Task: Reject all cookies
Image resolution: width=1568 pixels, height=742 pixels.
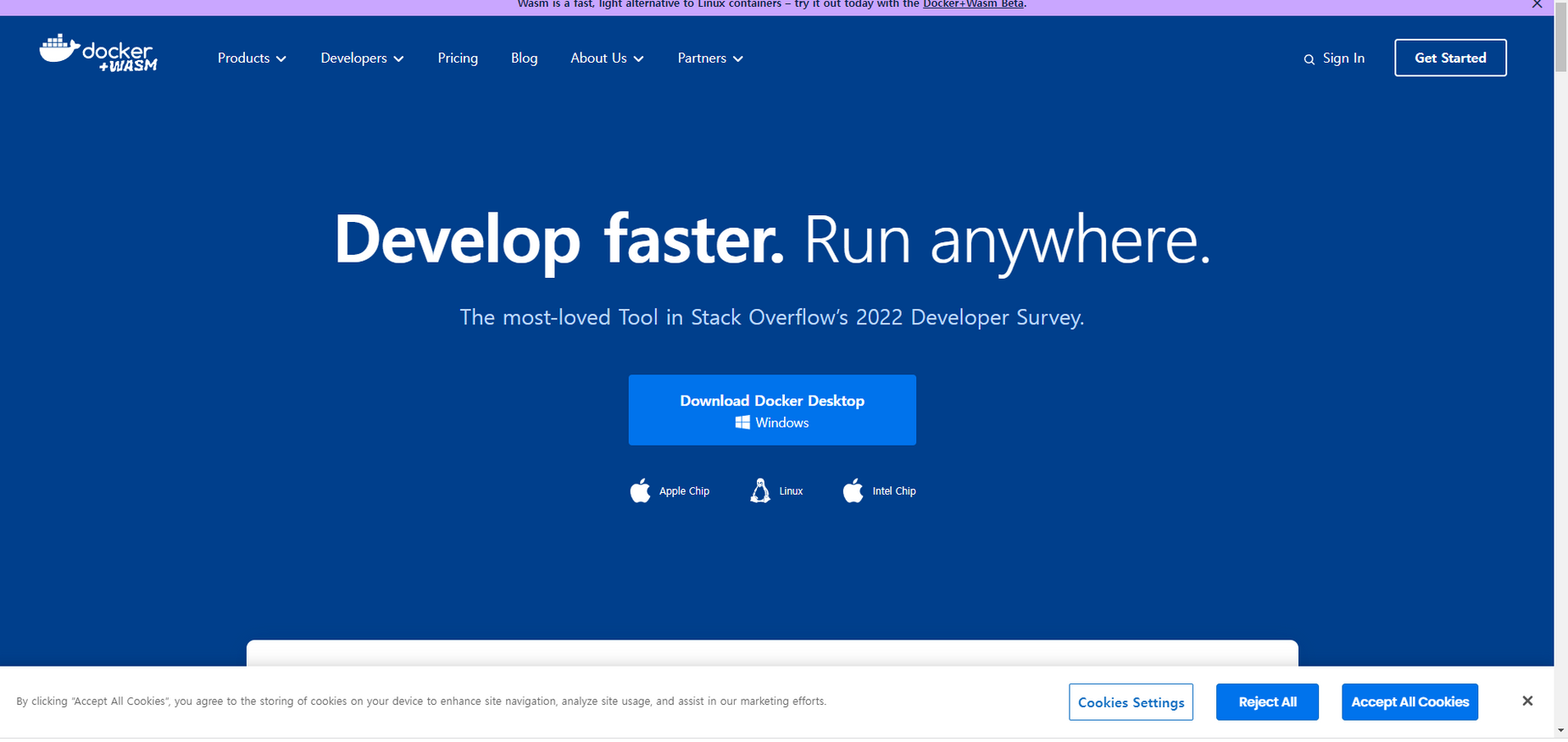Action: click(x=1267, y=702)
